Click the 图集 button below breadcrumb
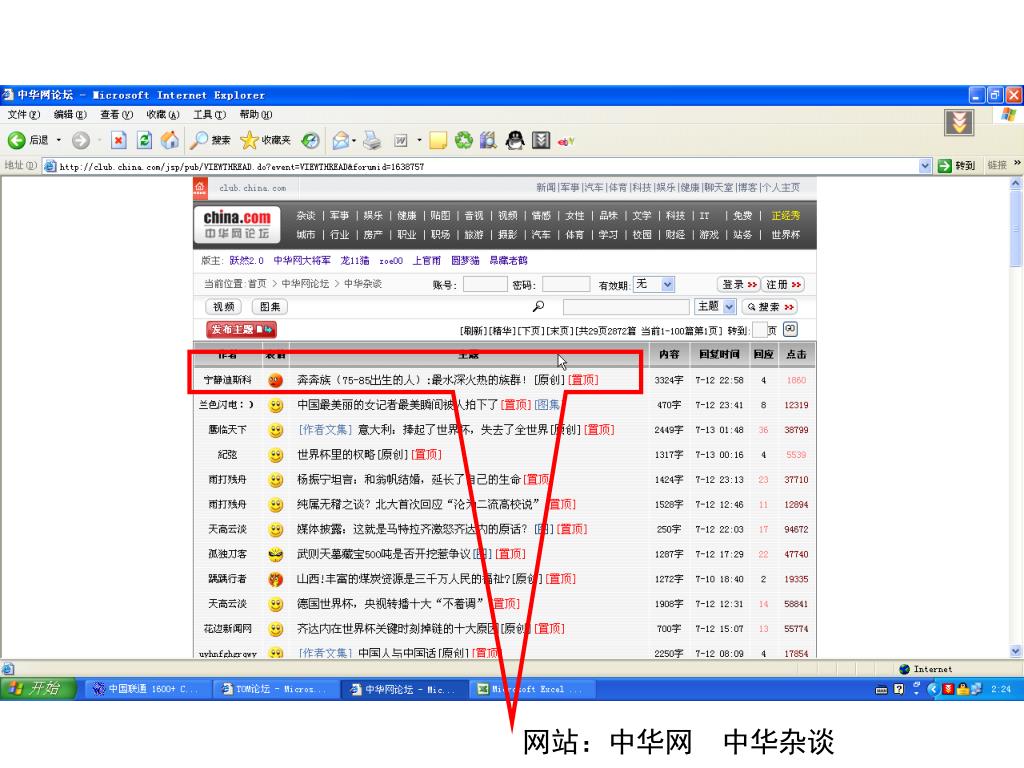1024x768 pixels. (x=270, y=307)
